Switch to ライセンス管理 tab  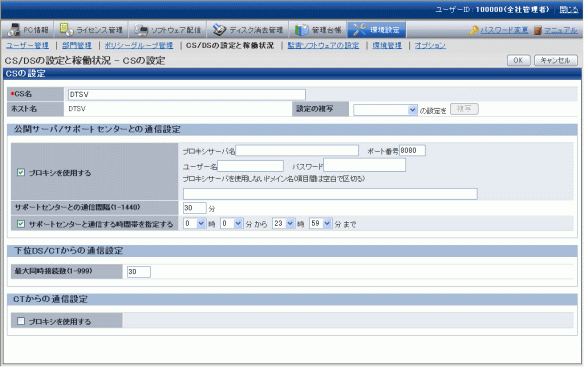tap(91, 29)
